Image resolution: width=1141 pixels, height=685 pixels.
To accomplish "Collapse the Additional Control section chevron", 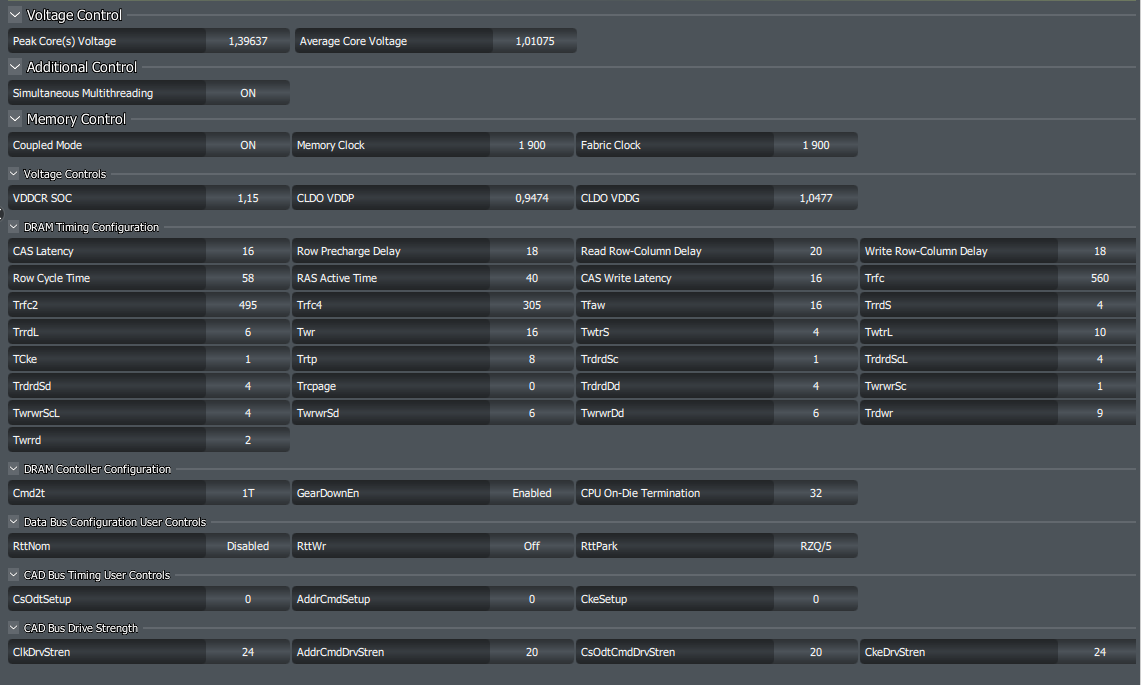I will point(14,67).
